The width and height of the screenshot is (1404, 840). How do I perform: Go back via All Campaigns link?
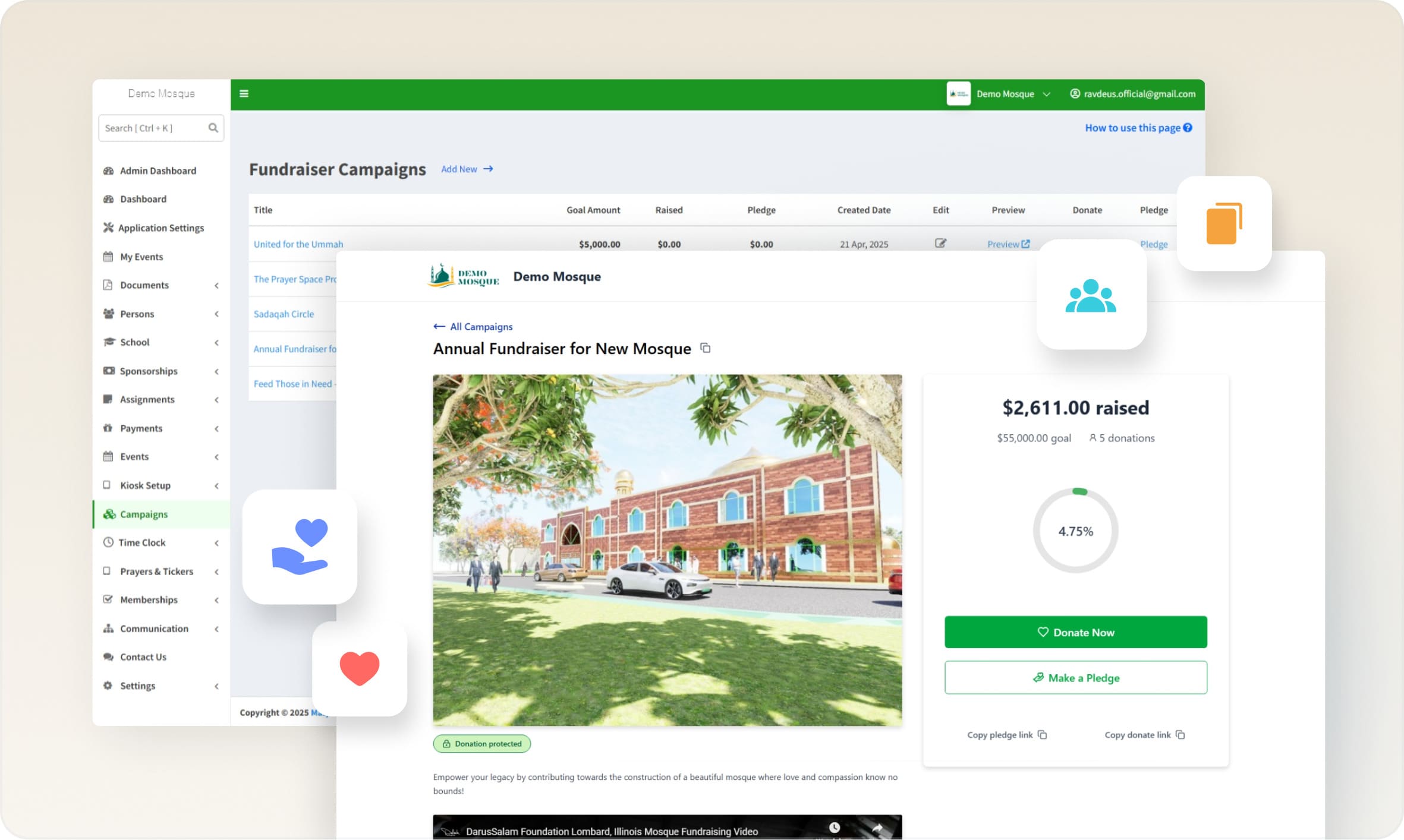(473, 327)
